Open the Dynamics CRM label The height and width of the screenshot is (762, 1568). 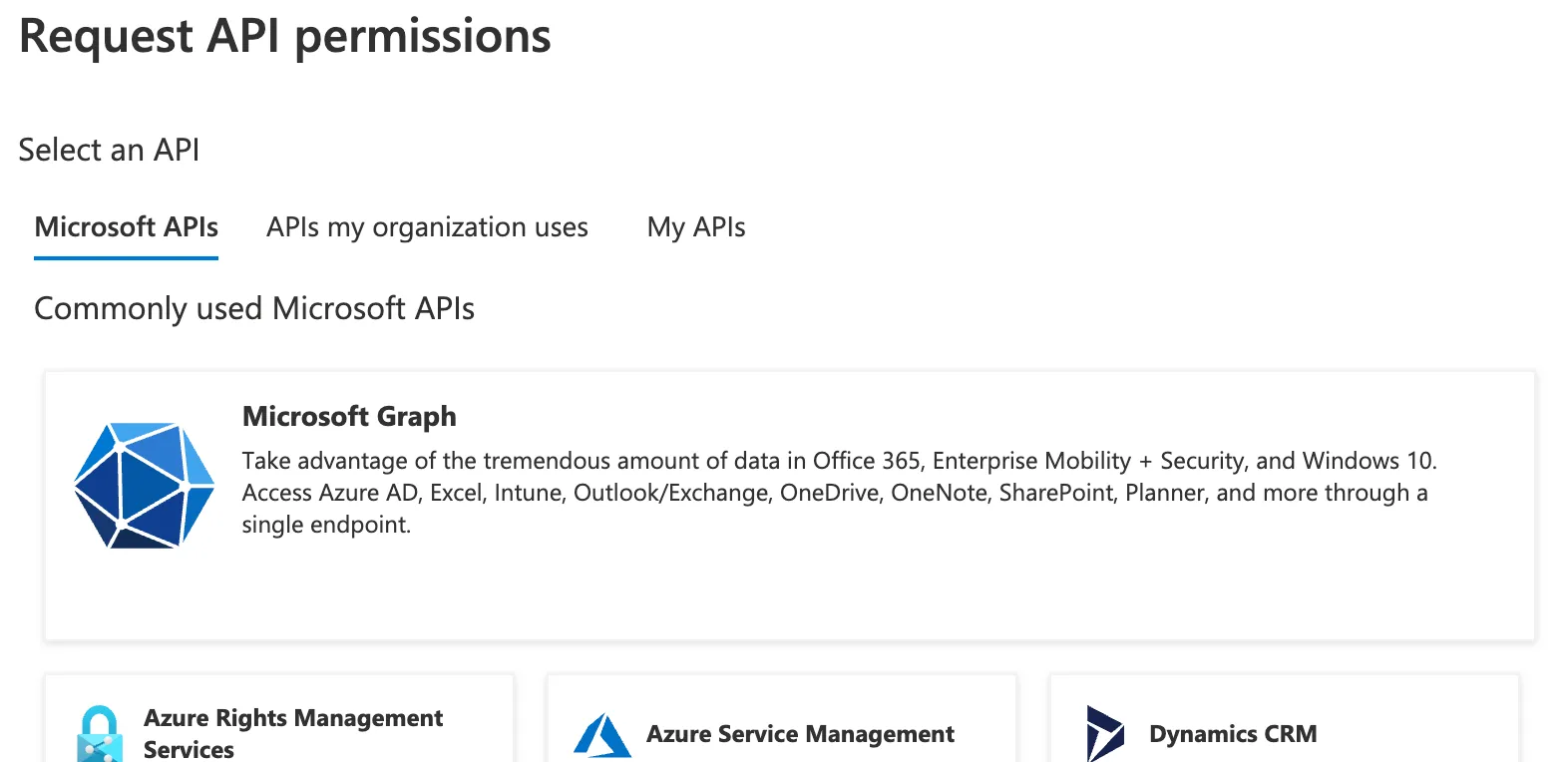(1233, 734)
